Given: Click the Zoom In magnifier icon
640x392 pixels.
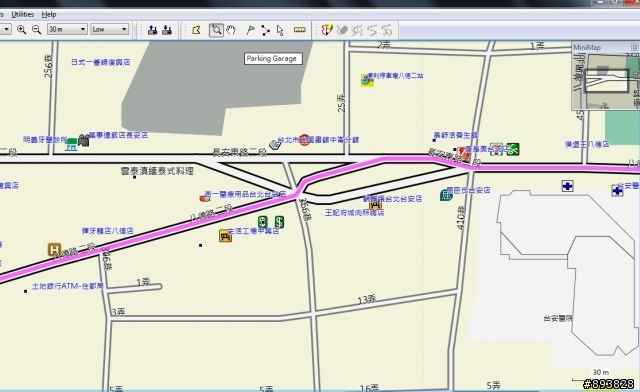Looking at the screenshot, I should [x=21, y=30].
